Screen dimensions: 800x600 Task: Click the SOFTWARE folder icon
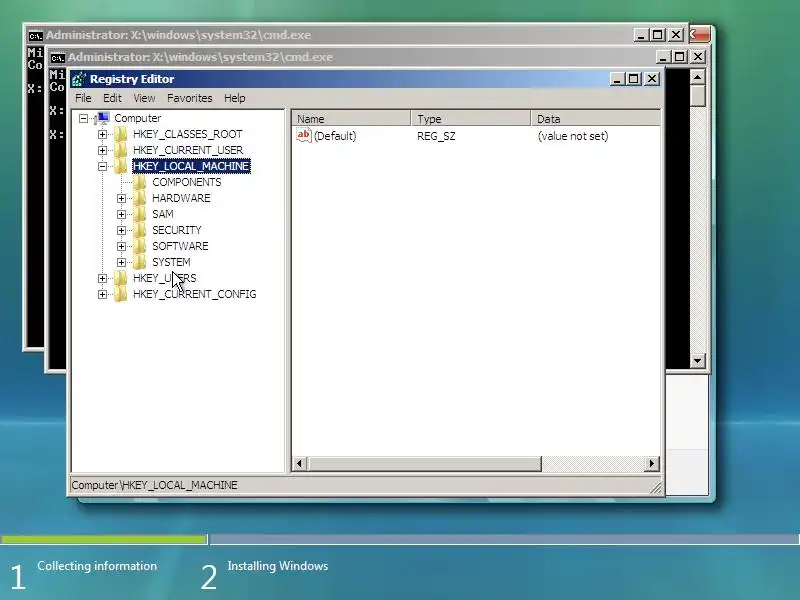pos(140,246)
